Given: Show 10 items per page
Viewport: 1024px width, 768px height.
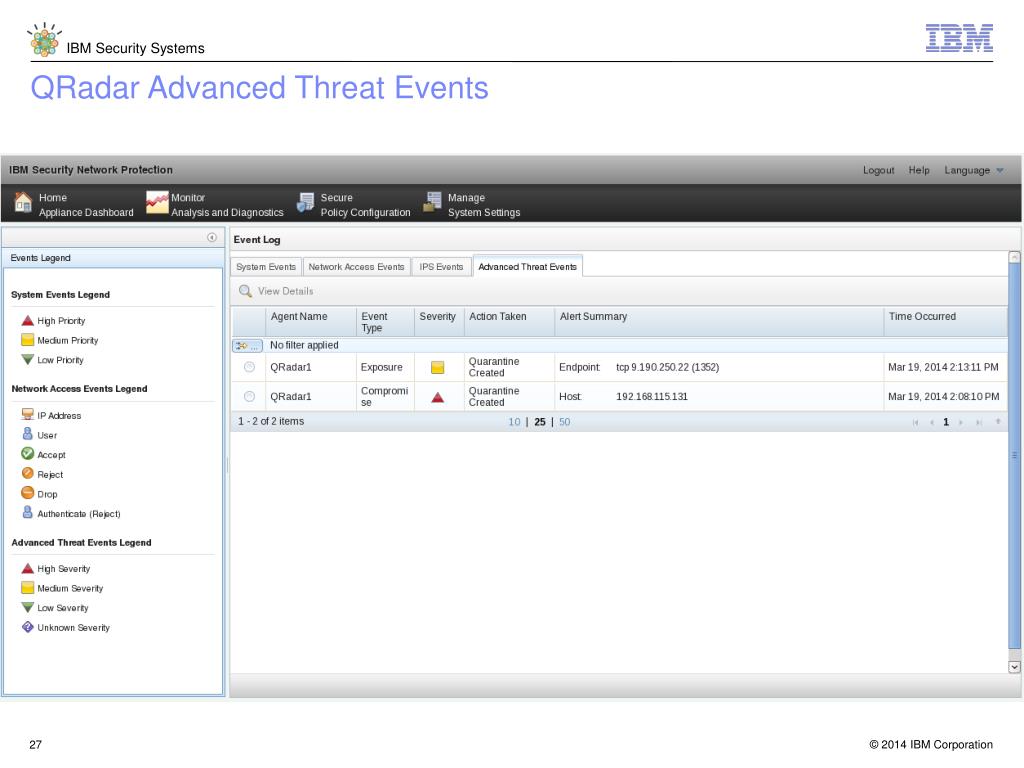Looking at the screenshot, I should pos(514,422).
